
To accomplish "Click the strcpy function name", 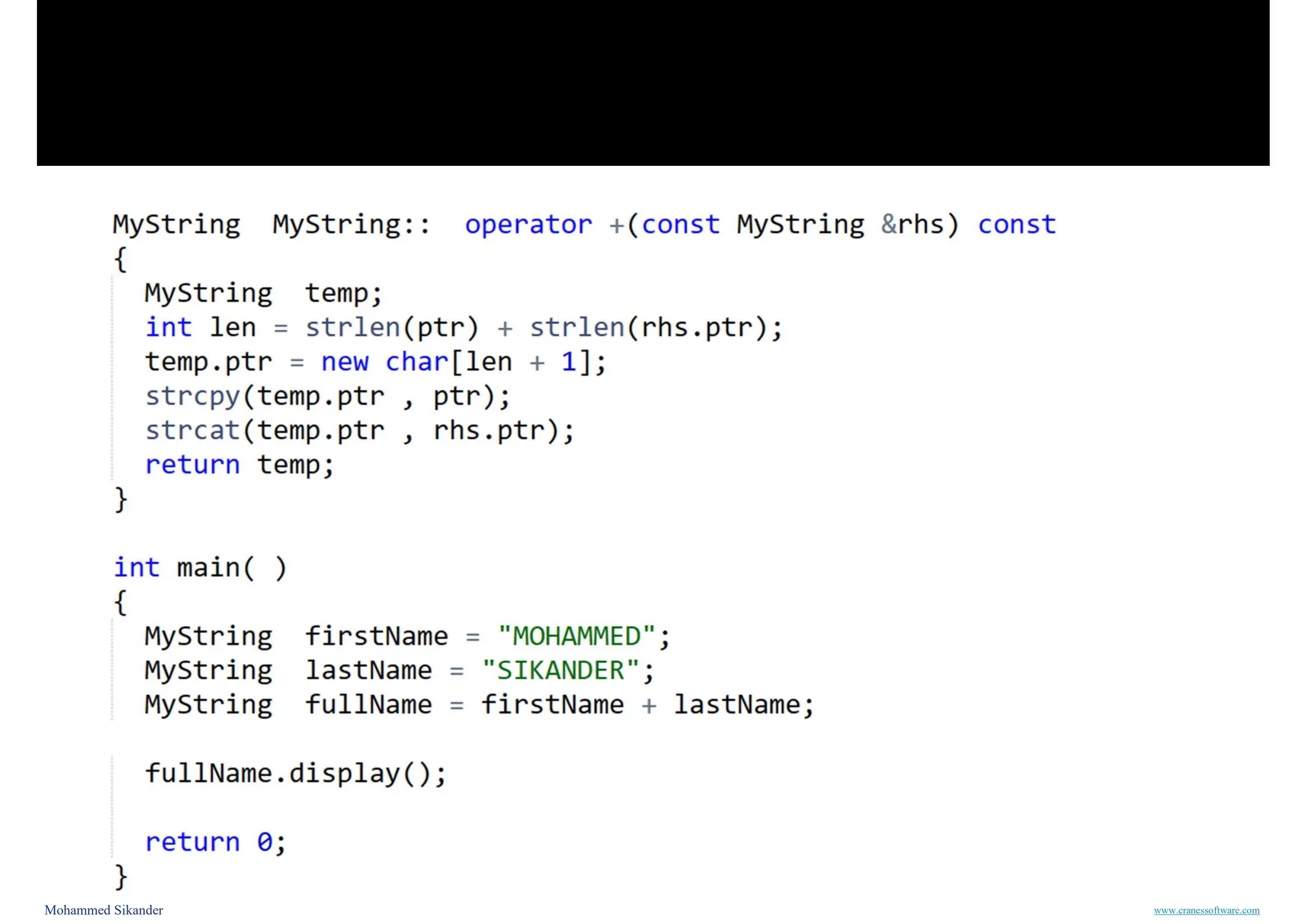I will (x=192, y=396).
